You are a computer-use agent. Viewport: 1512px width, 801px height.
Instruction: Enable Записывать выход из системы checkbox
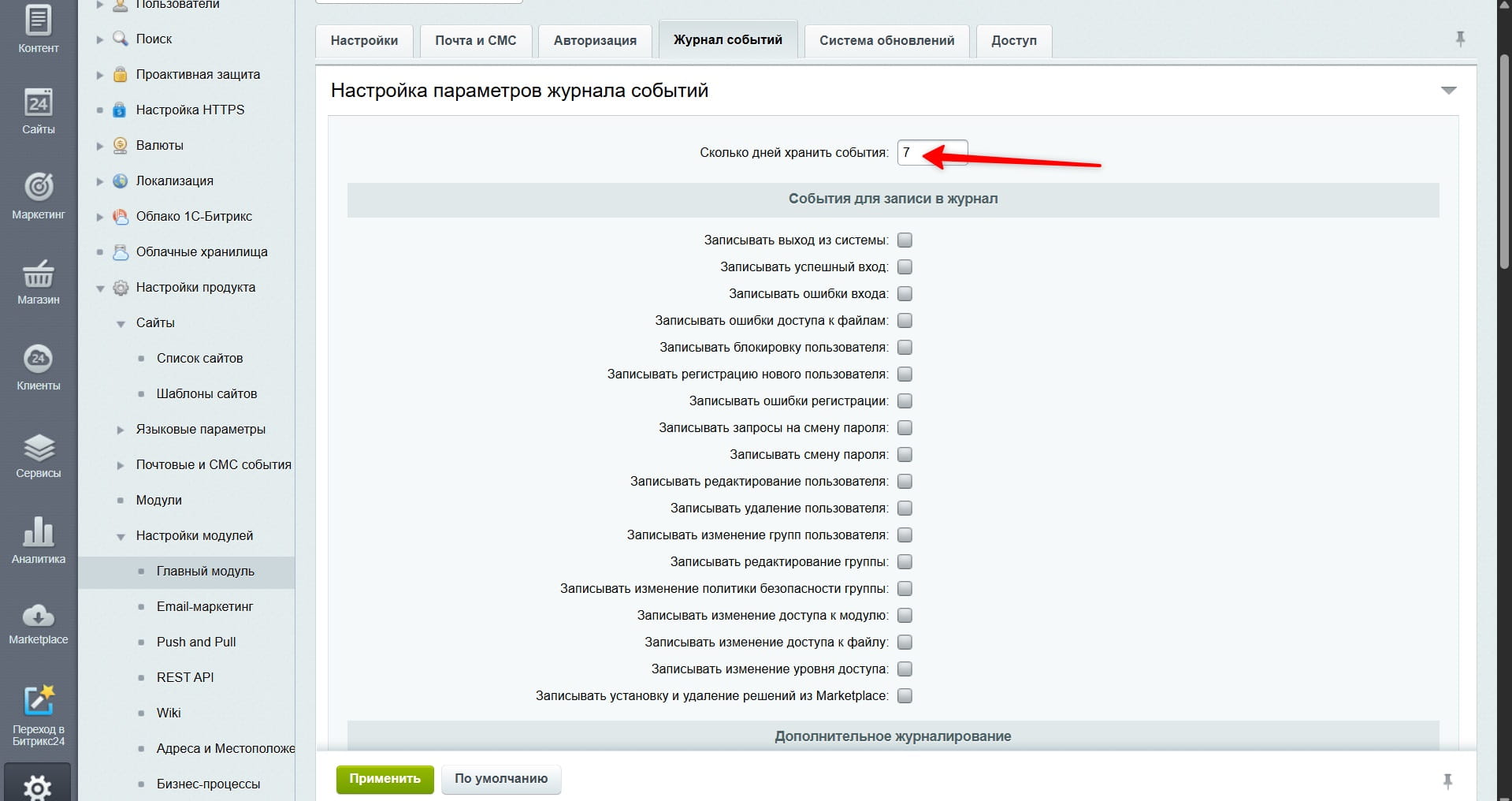point(905,240)
